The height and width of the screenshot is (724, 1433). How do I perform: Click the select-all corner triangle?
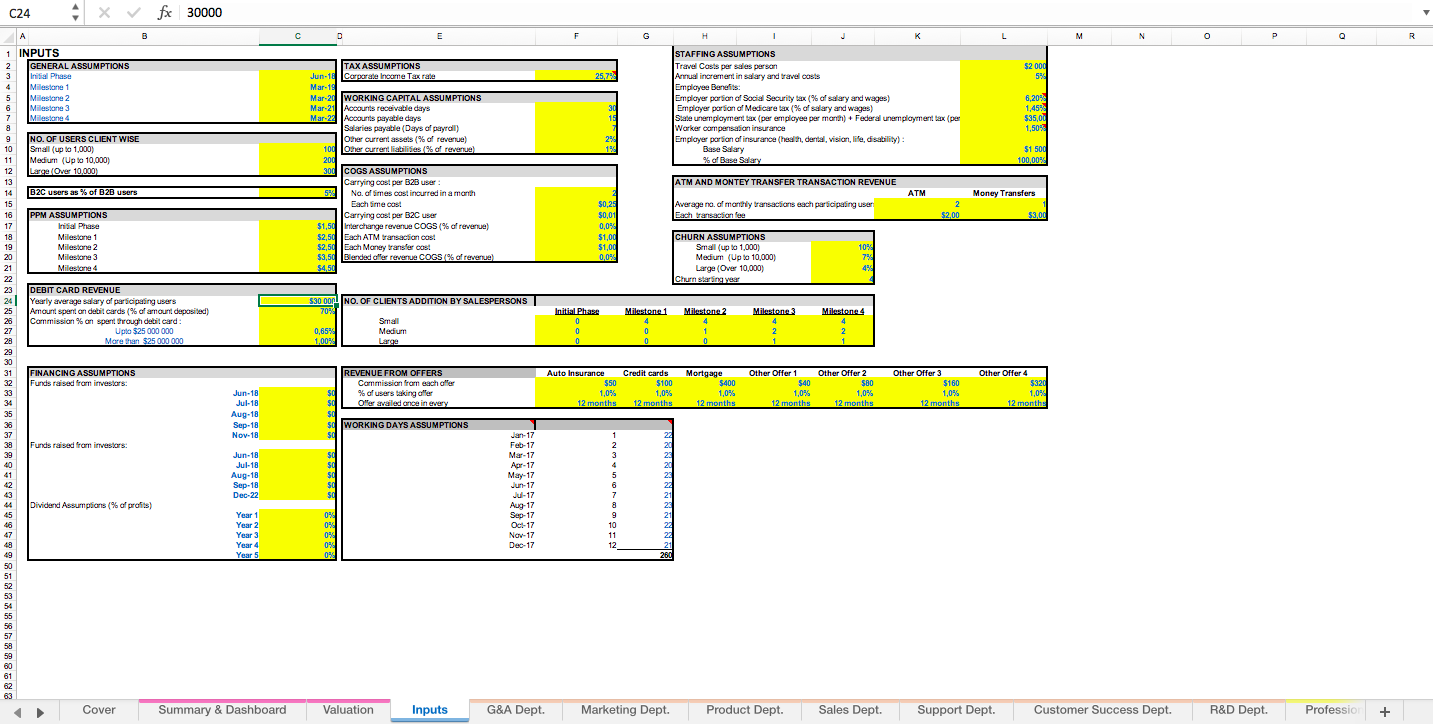[9, 35]
